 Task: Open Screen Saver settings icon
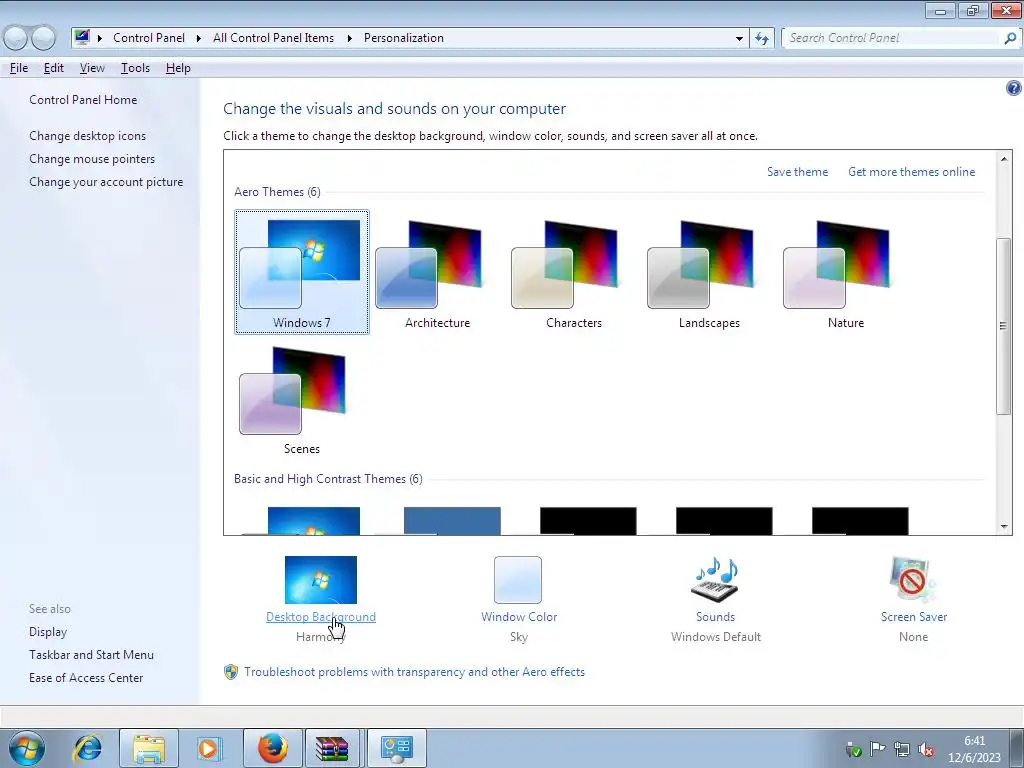pos(913,580)
